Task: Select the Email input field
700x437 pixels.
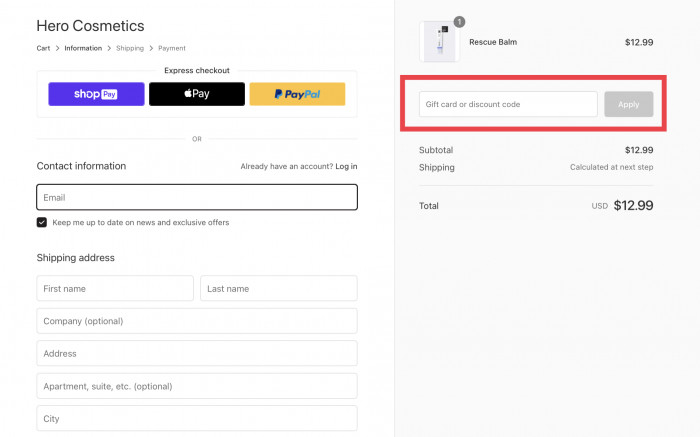Action: (197, 197)
